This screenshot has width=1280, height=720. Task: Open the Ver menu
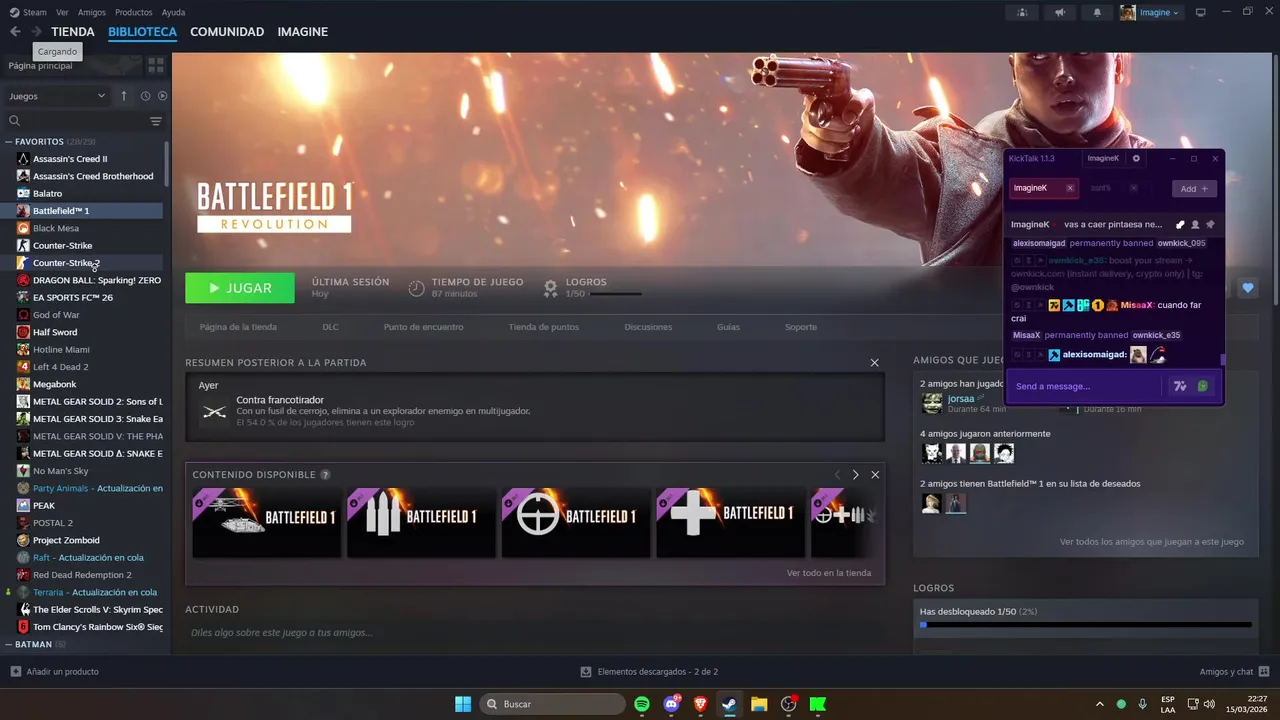(x=62, y=13)
